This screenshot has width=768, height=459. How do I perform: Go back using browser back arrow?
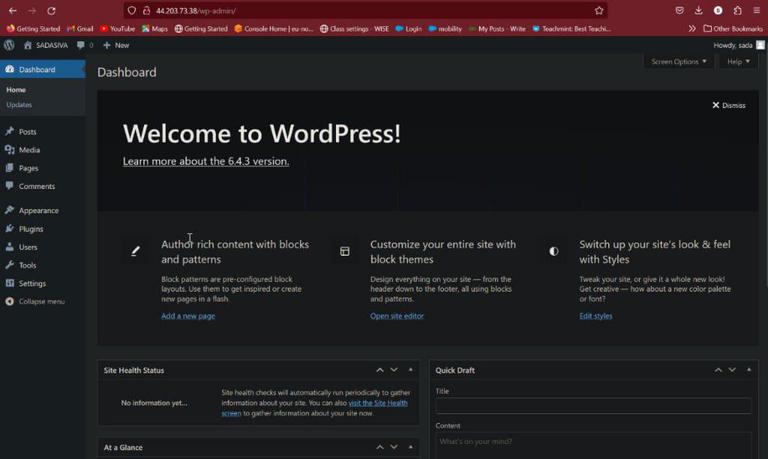[13, 10]
